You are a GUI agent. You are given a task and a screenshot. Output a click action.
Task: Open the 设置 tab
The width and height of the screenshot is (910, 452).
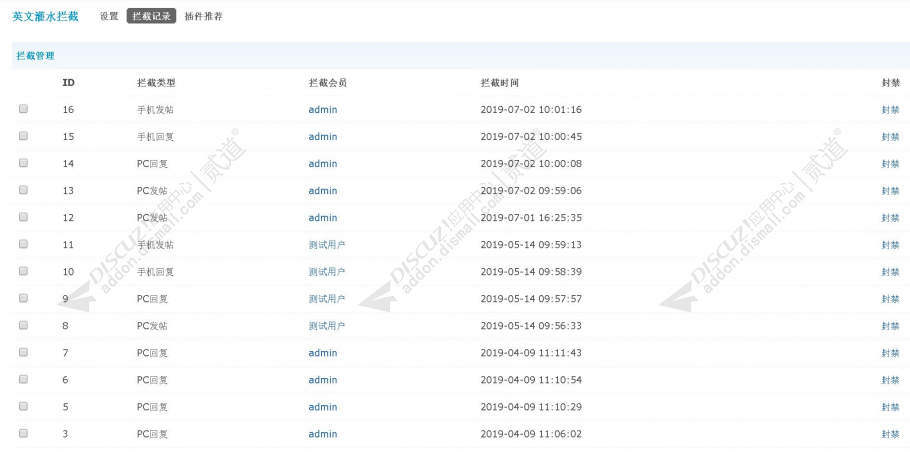(x=109, y=16)
